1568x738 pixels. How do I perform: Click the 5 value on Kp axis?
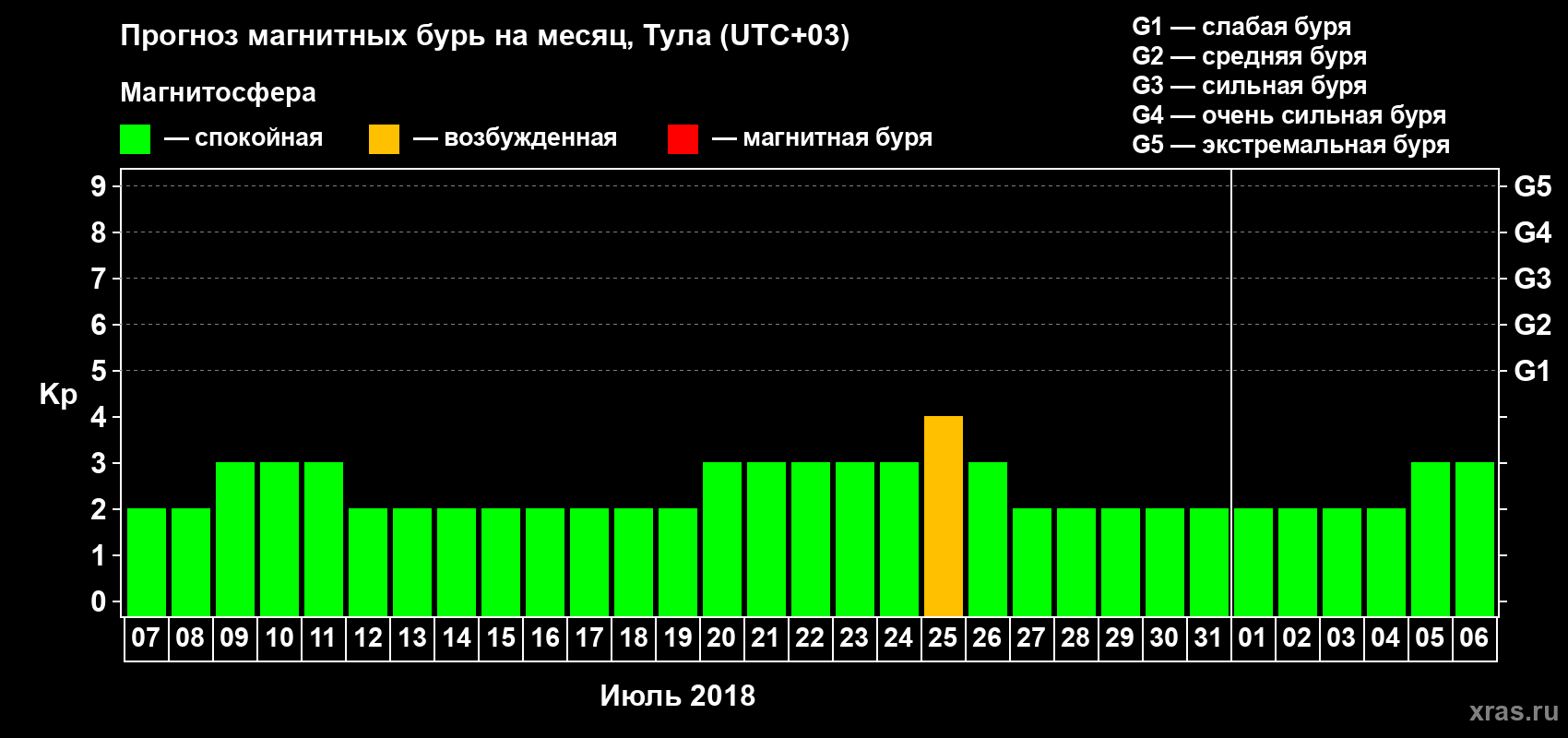coord(99,371)
